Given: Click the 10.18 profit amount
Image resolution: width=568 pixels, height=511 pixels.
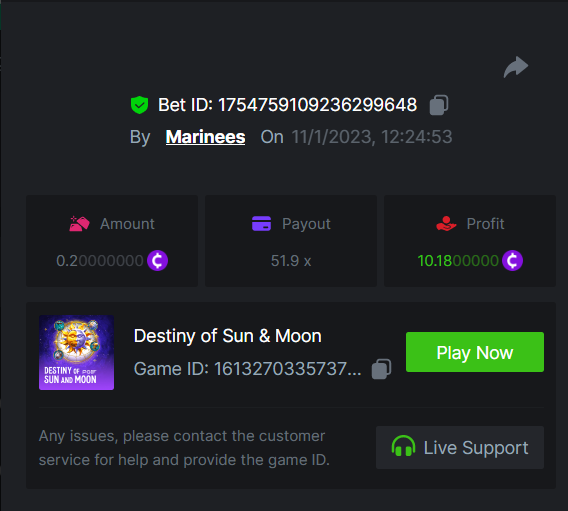Looking at the screenshot, I should pos(458,261).
